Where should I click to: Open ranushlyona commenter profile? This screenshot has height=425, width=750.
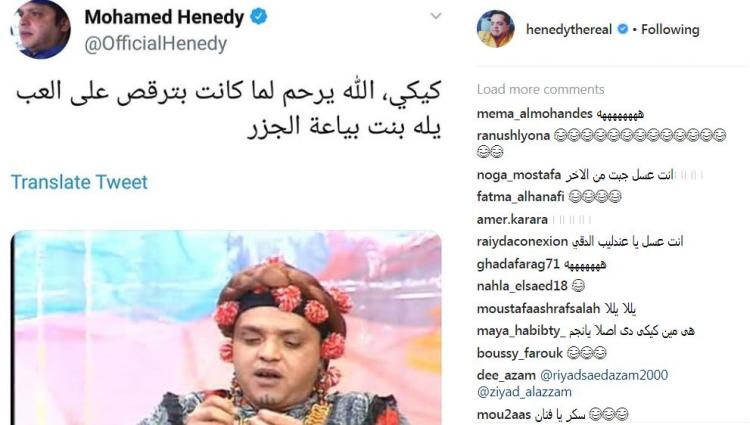pos(513,136)
